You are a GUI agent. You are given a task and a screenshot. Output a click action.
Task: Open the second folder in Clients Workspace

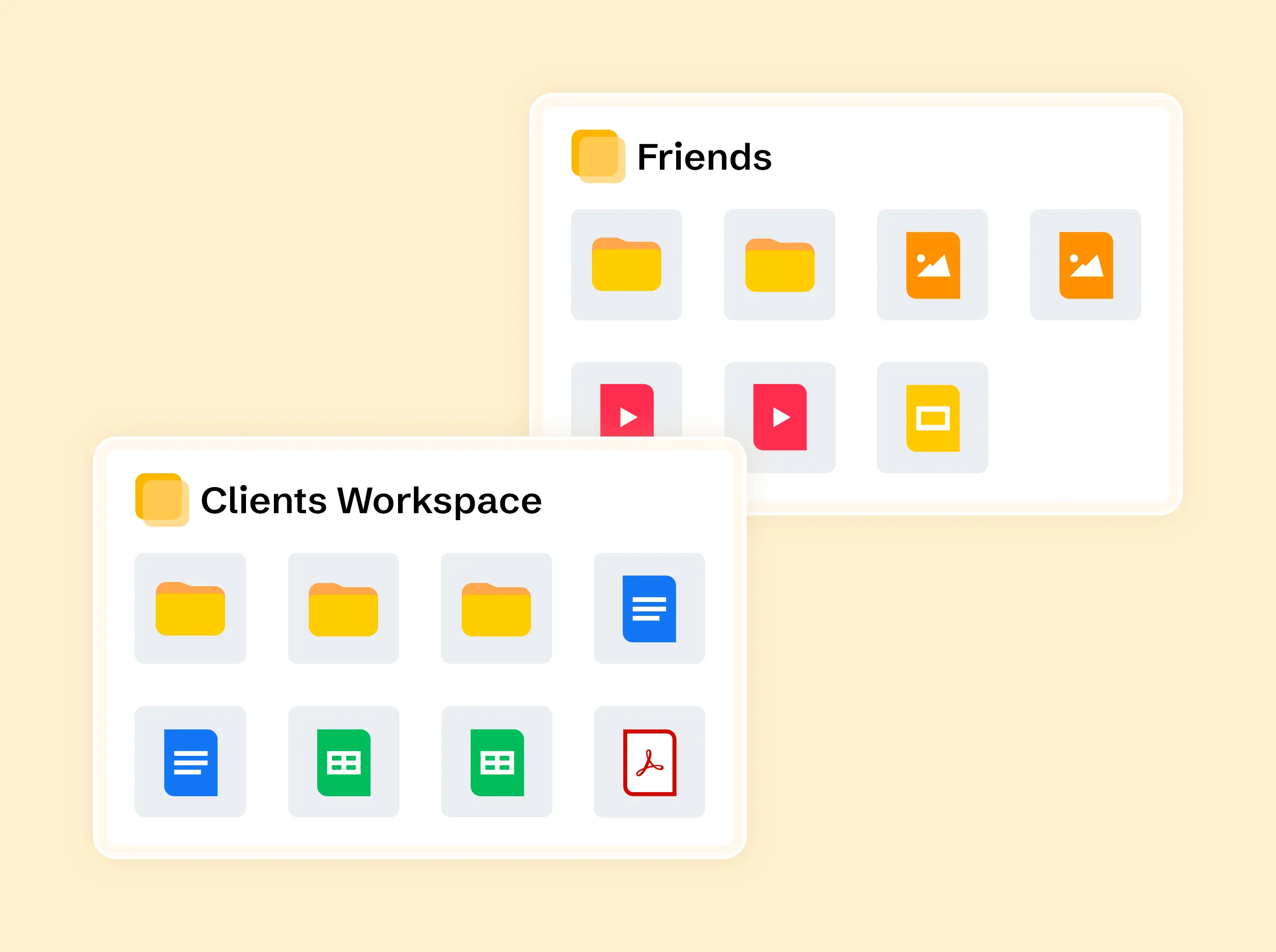point(344,608)
